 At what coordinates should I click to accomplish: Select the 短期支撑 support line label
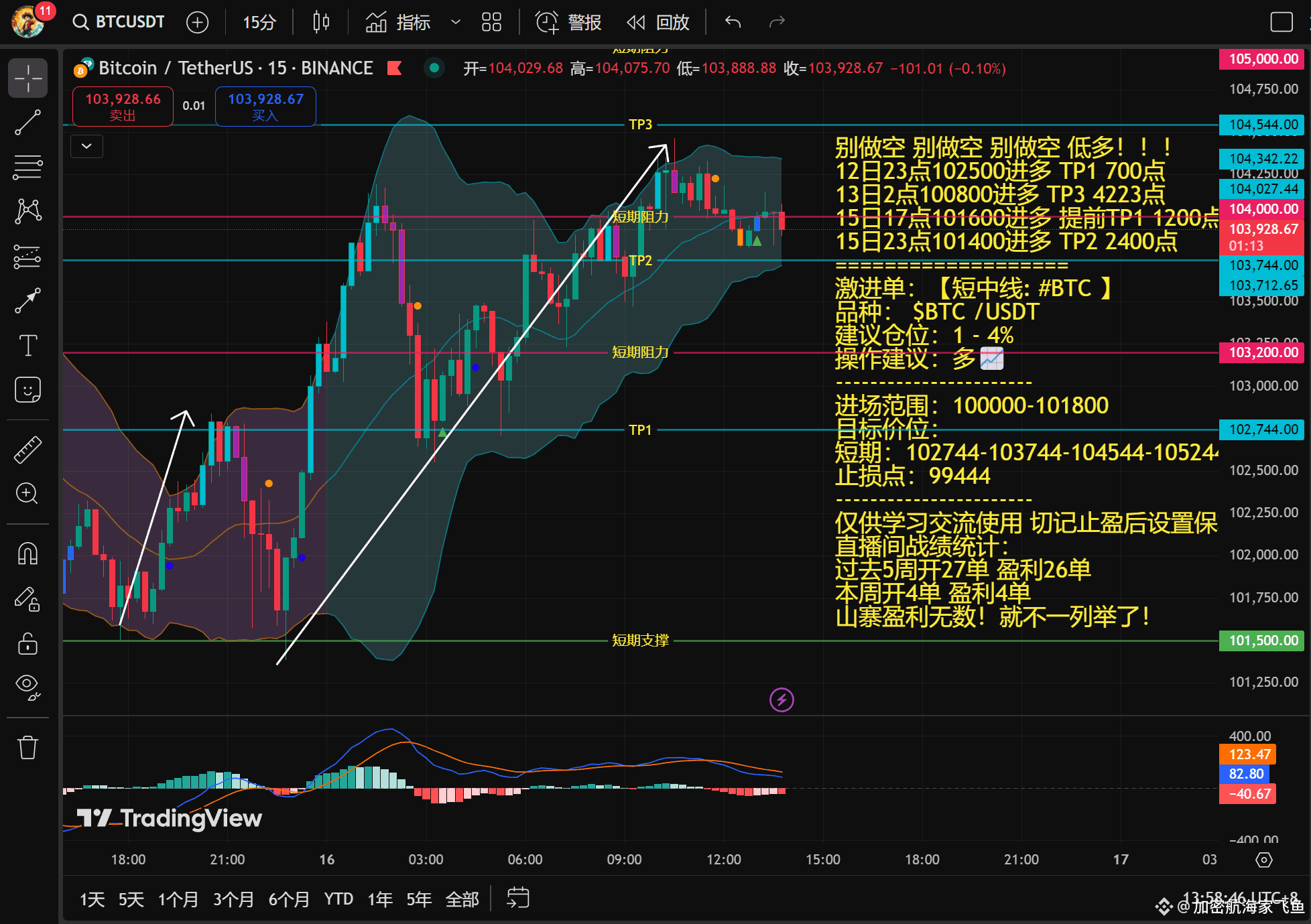click(x=640, y=641)
